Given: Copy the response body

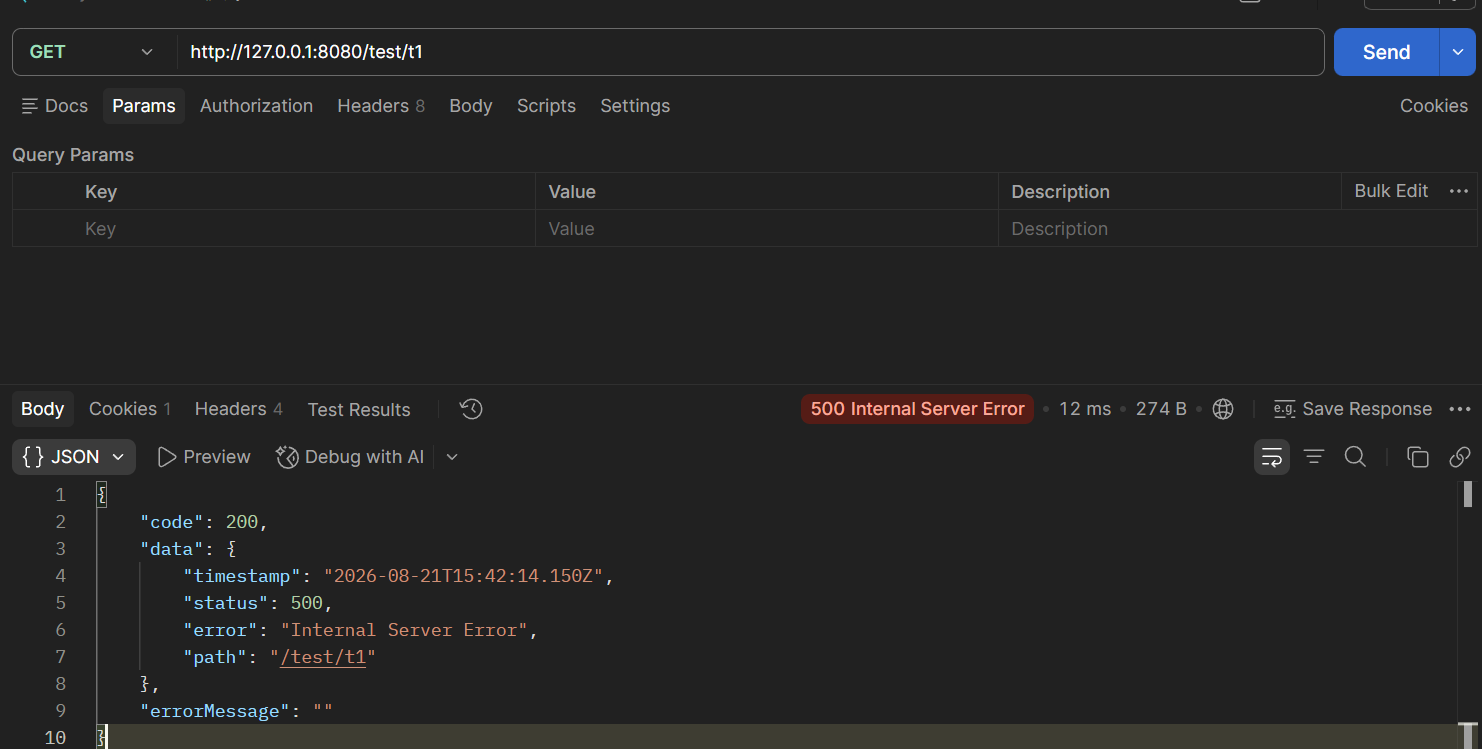Looking at the screenshot, I should (x=1418, y=457).
